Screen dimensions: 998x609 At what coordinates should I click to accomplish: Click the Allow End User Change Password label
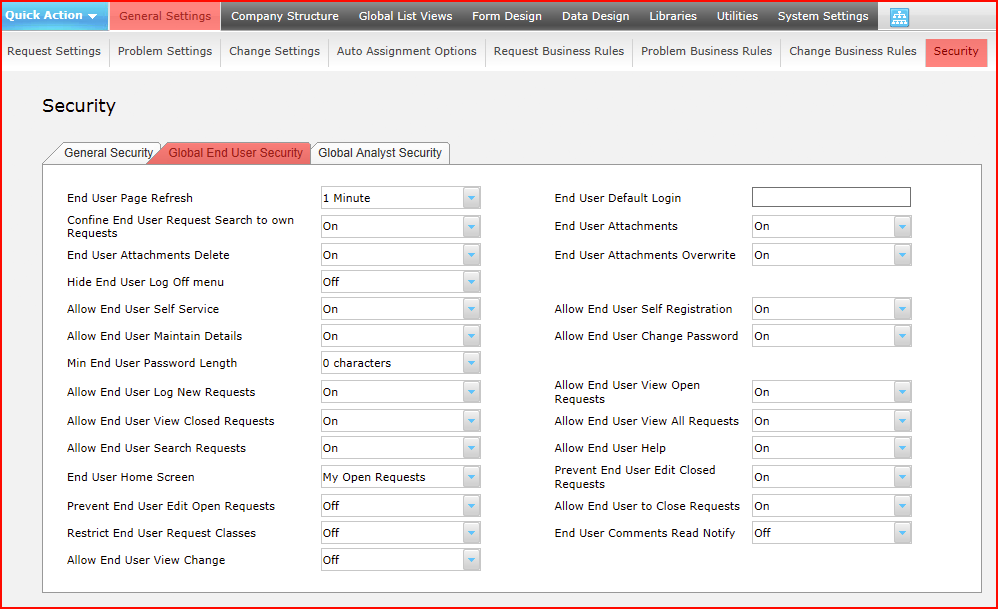coord(646,336)
